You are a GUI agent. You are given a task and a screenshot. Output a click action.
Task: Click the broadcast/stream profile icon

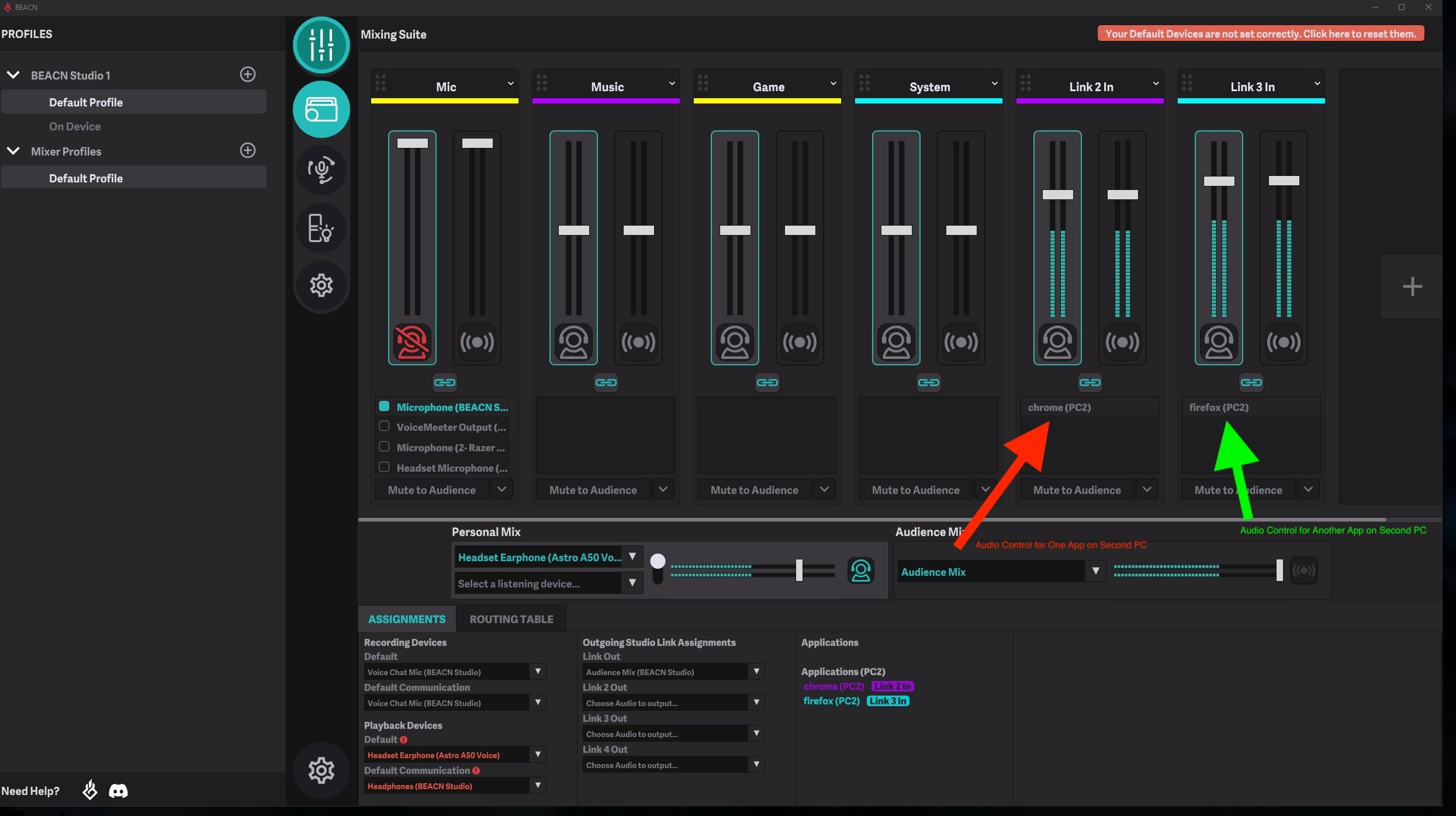point(322,109)
